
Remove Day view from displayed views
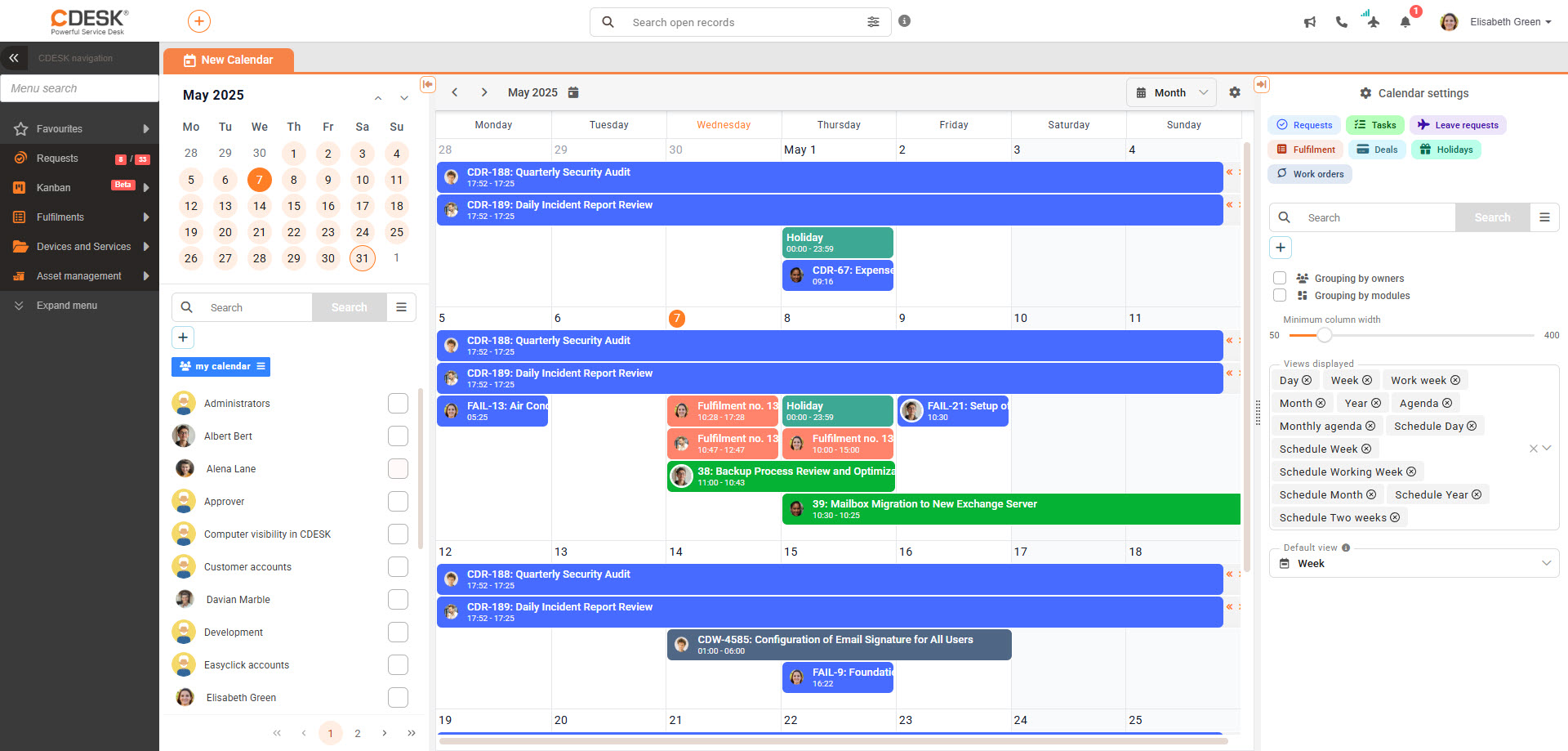(x=1307, y=381)
